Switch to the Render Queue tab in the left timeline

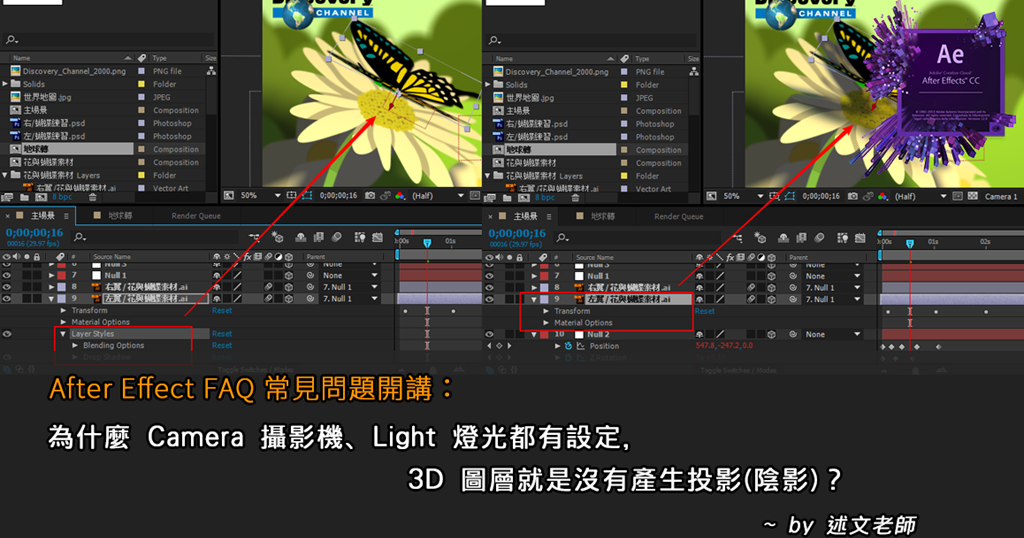[x=196, y=215]
